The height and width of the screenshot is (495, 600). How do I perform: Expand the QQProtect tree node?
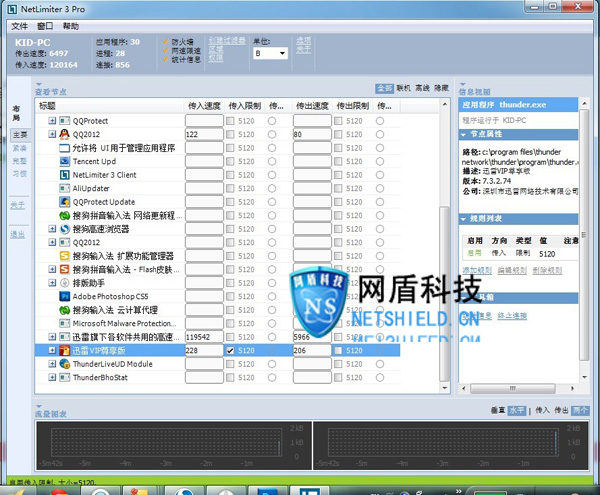coord(52,121)
